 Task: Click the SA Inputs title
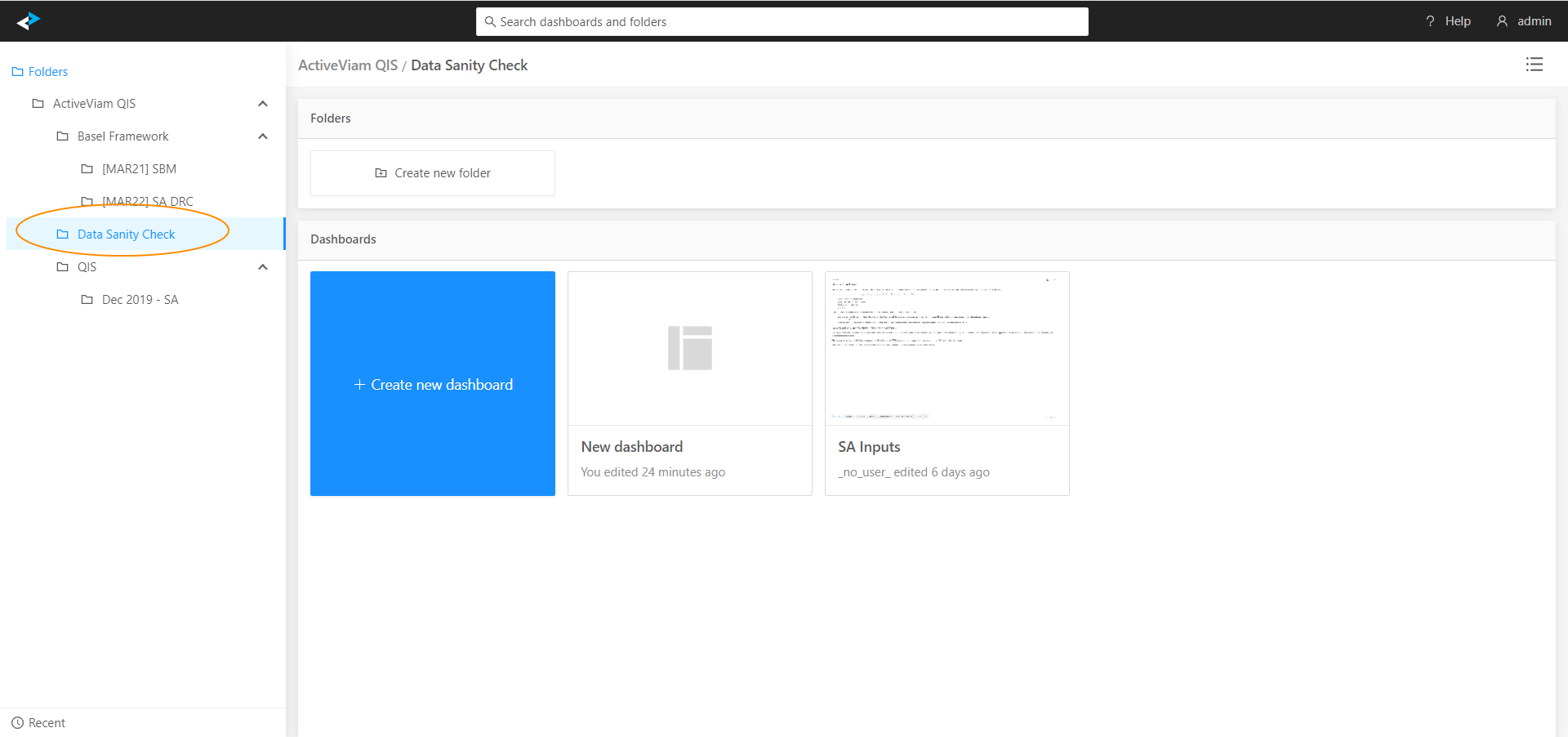click(x=869, y=447)
